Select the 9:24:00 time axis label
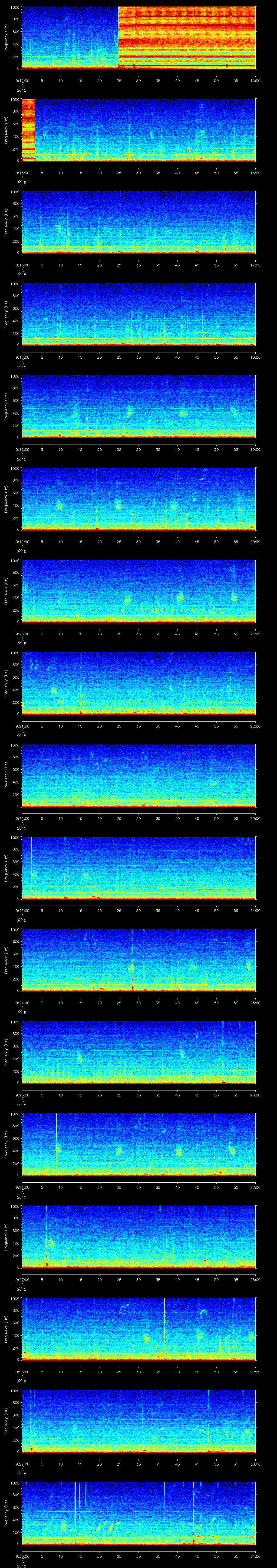This screenshot has height=1568, width=277. tap(22, 1003)
